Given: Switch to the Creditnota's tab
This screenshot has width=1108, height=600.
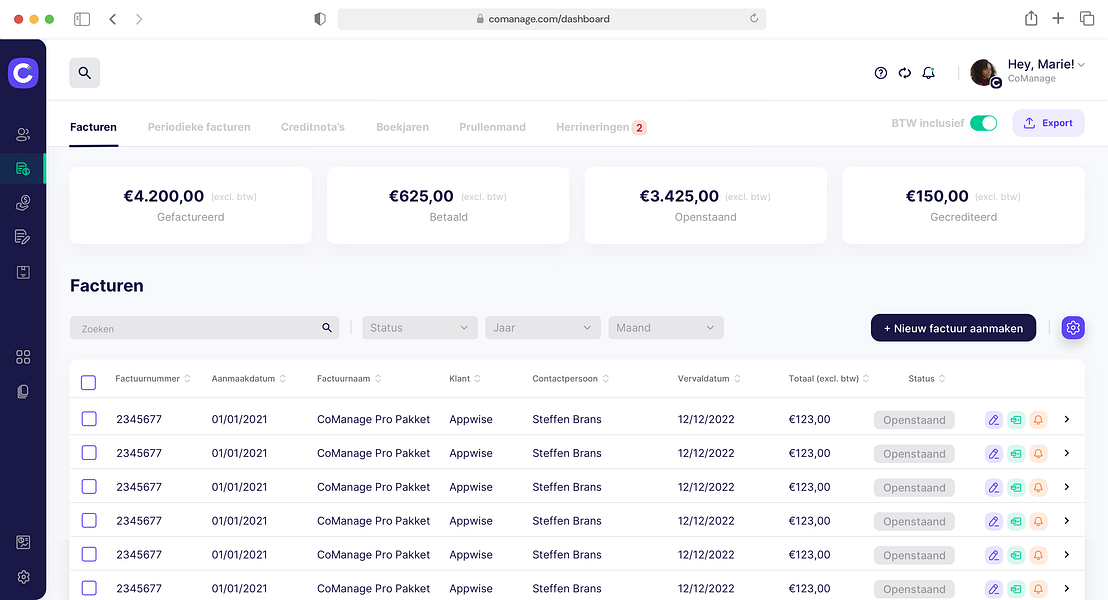Looking at the screenshot, I should [313, 127].
